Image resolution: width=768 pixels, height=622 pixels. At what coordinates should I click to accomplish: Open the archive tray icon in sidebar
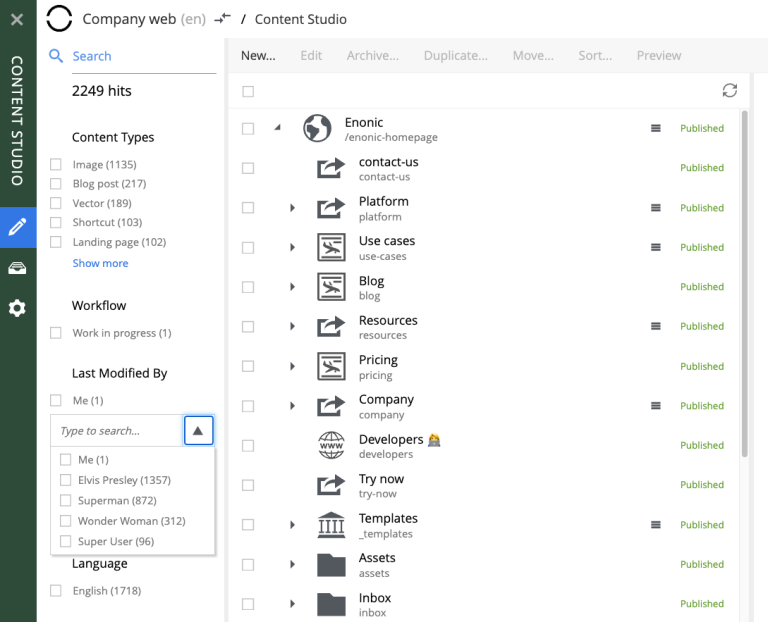coord(18,268)
